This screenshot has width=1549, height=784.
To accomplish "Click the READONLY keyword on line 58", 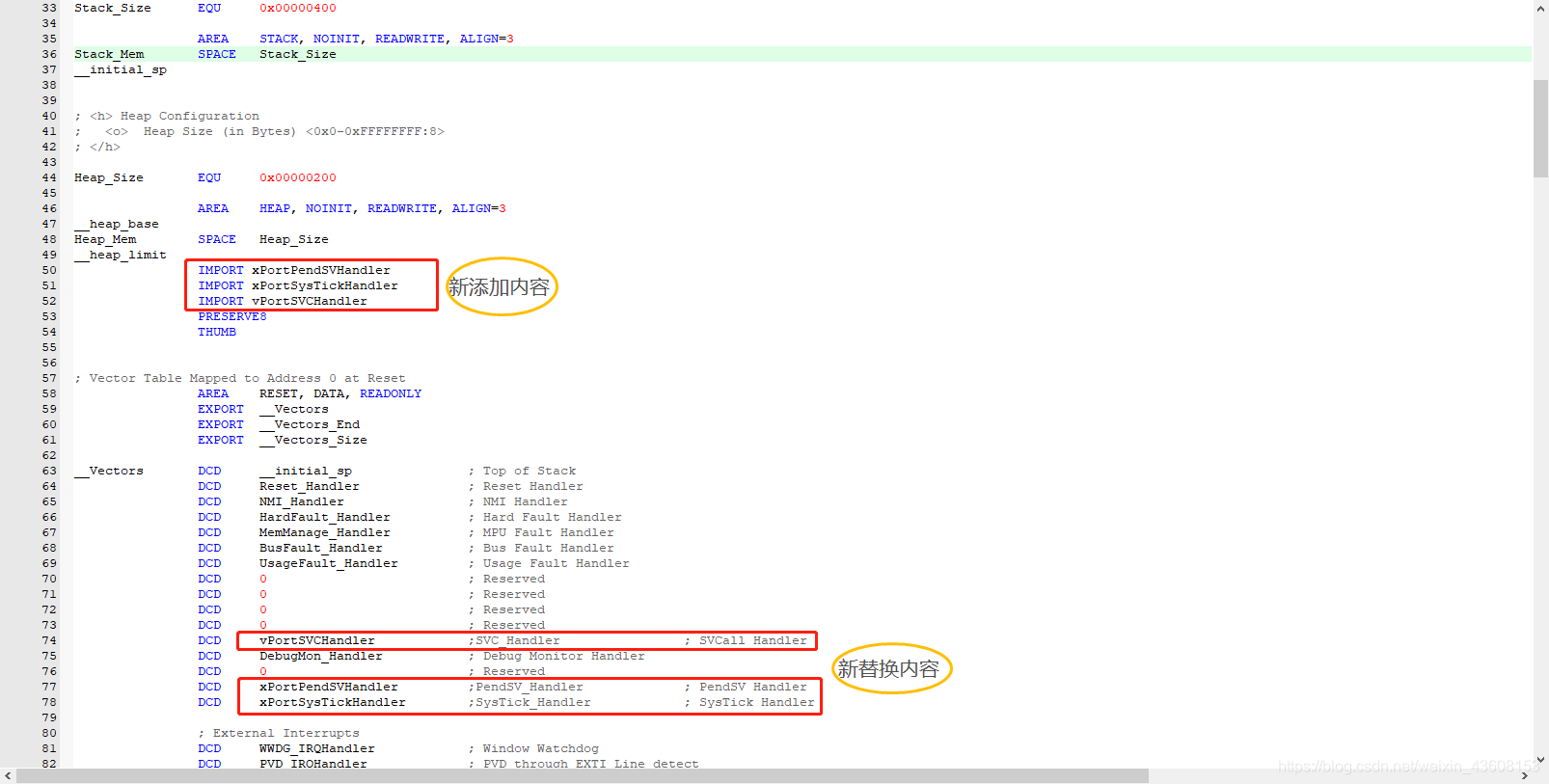I will click(x=391, y=393).
